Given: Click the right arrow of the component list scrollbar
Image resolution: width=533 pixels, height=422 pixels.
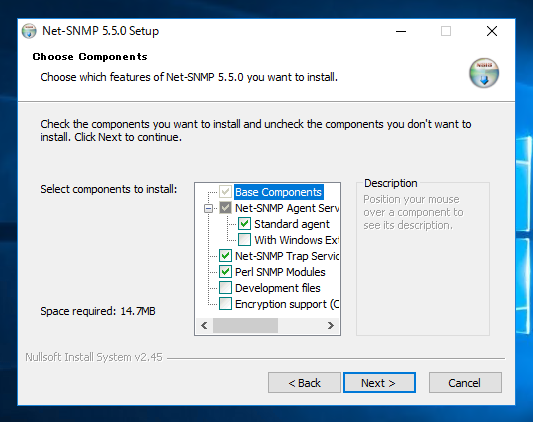Looking at the screenshot, I should (x=330, y=325).
